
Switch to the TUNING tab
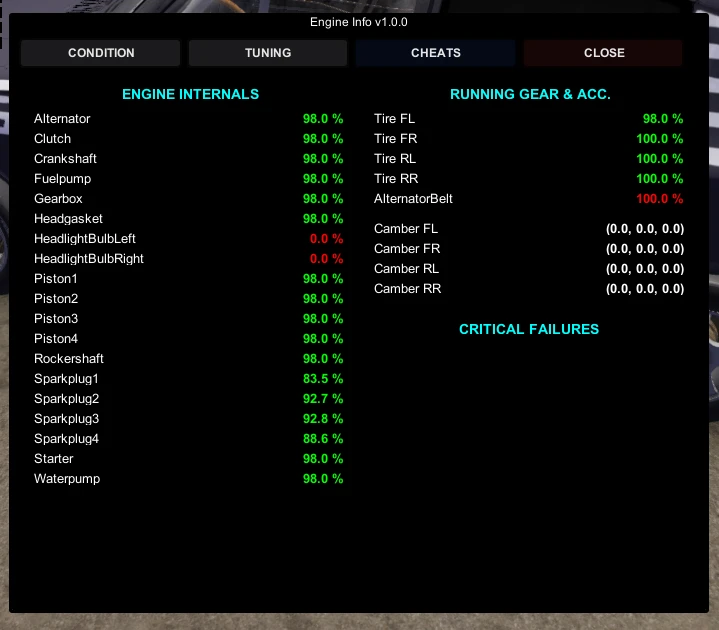pos(268,53)
